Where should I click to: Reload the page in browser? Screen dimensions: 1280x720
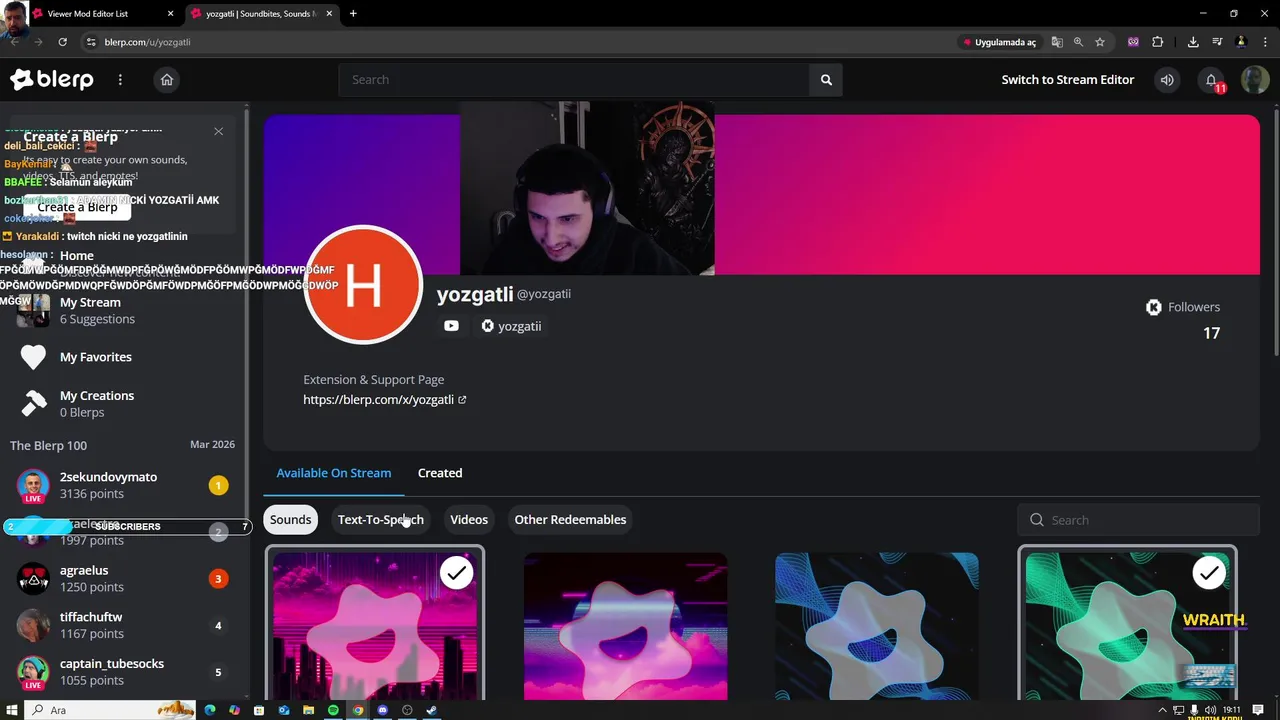point(62,42)
